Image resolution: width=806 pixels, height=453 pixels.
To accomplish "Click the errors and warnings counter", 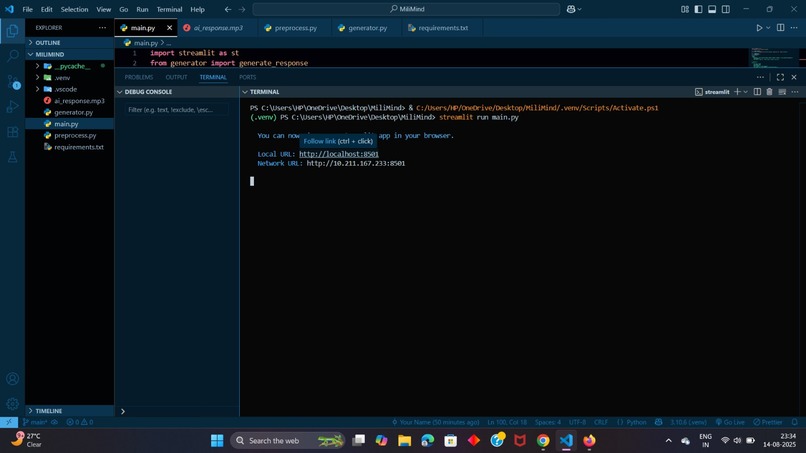I will (x=80, y=422).
